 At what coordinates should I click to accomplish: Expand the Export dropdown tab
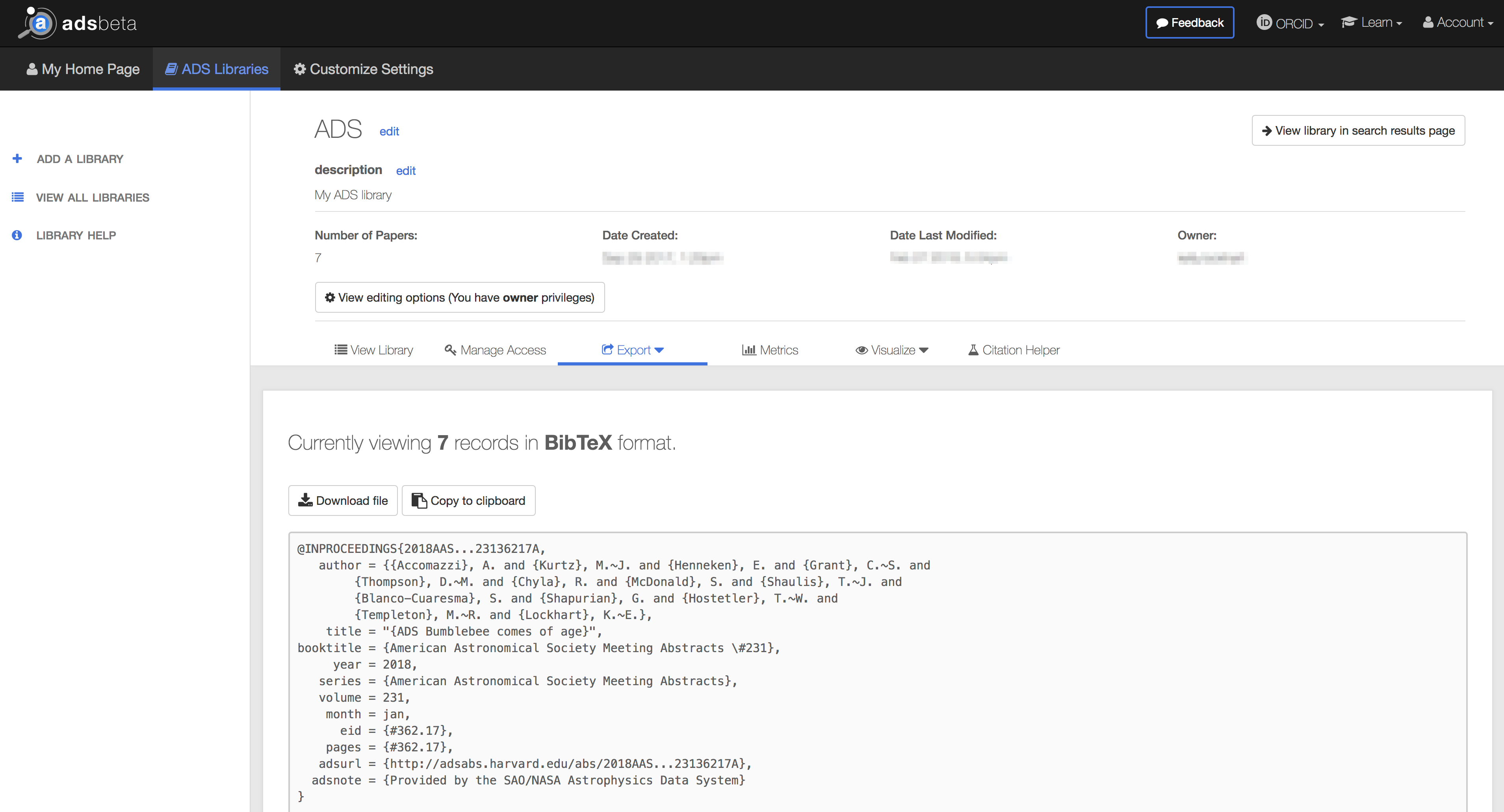point(632,350)
